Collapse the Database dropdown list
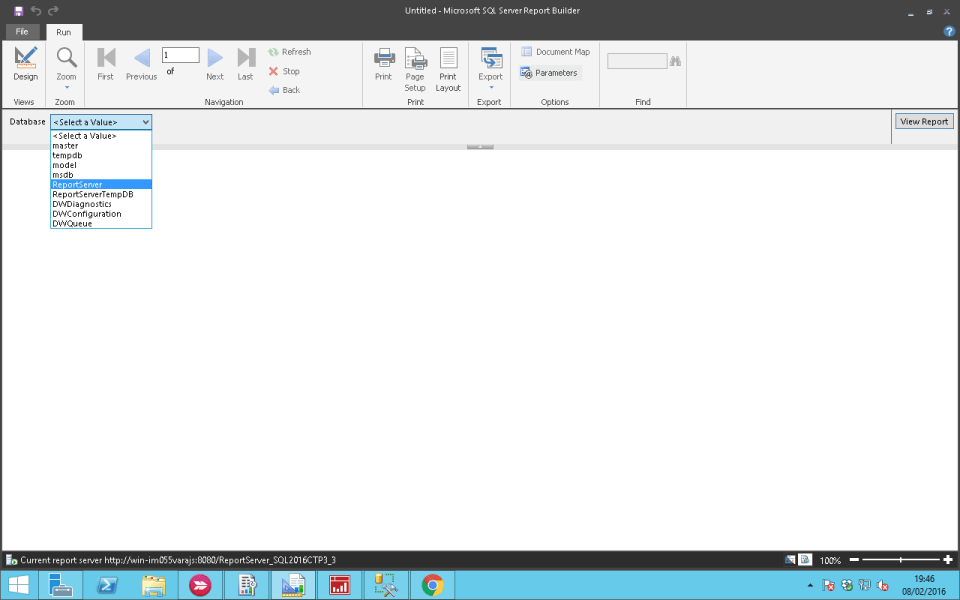Image resolution: width=960 pixels, height=600 pixels. [x=146, y=122]
